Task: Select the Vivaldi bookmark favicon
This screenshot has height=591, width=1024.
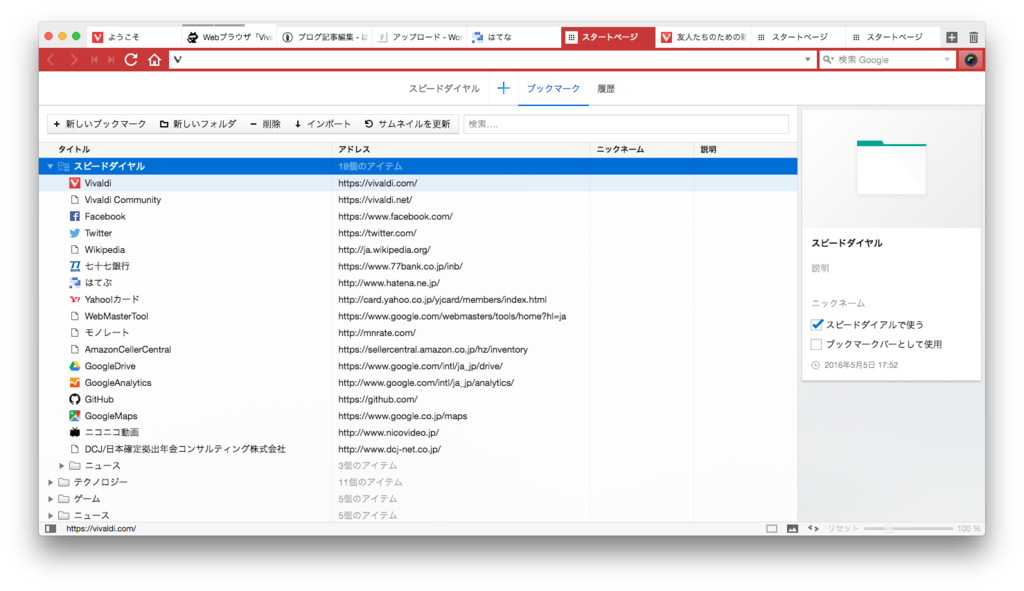Action: pos(74,183)
